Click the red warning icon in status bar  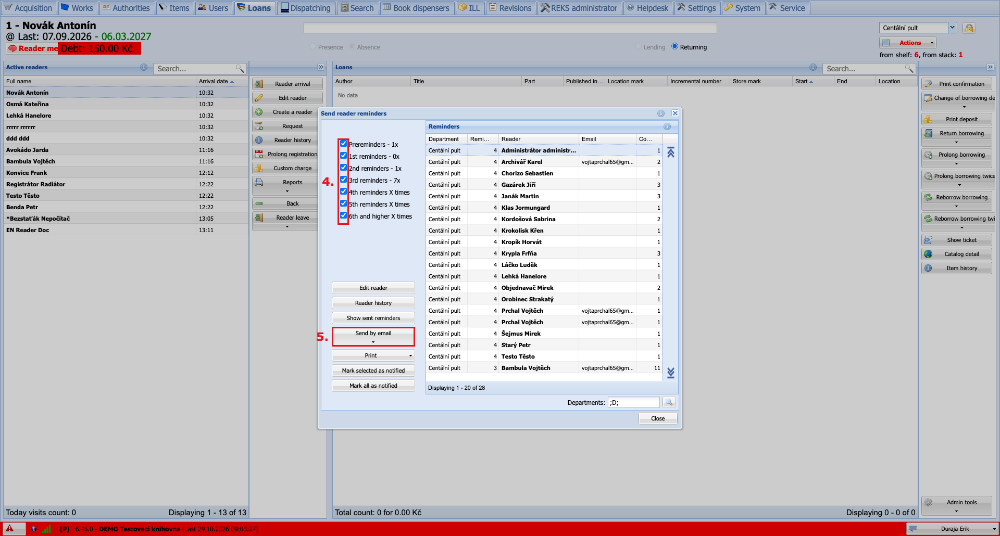click(x=10, y=528)
